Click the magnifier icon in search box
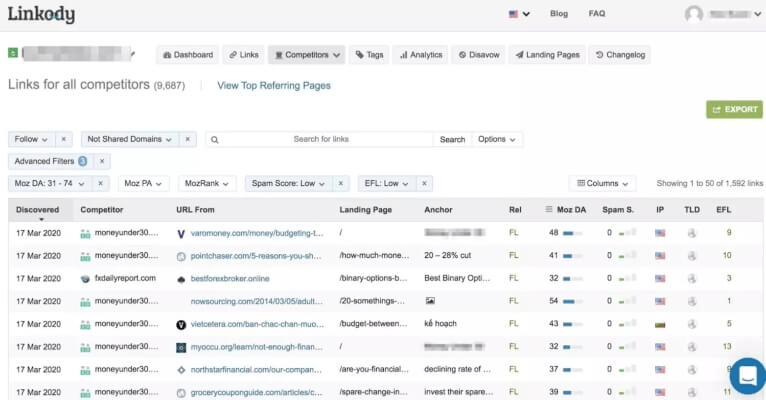This screenshot has height=400, width=766. [x=214, y=140]
